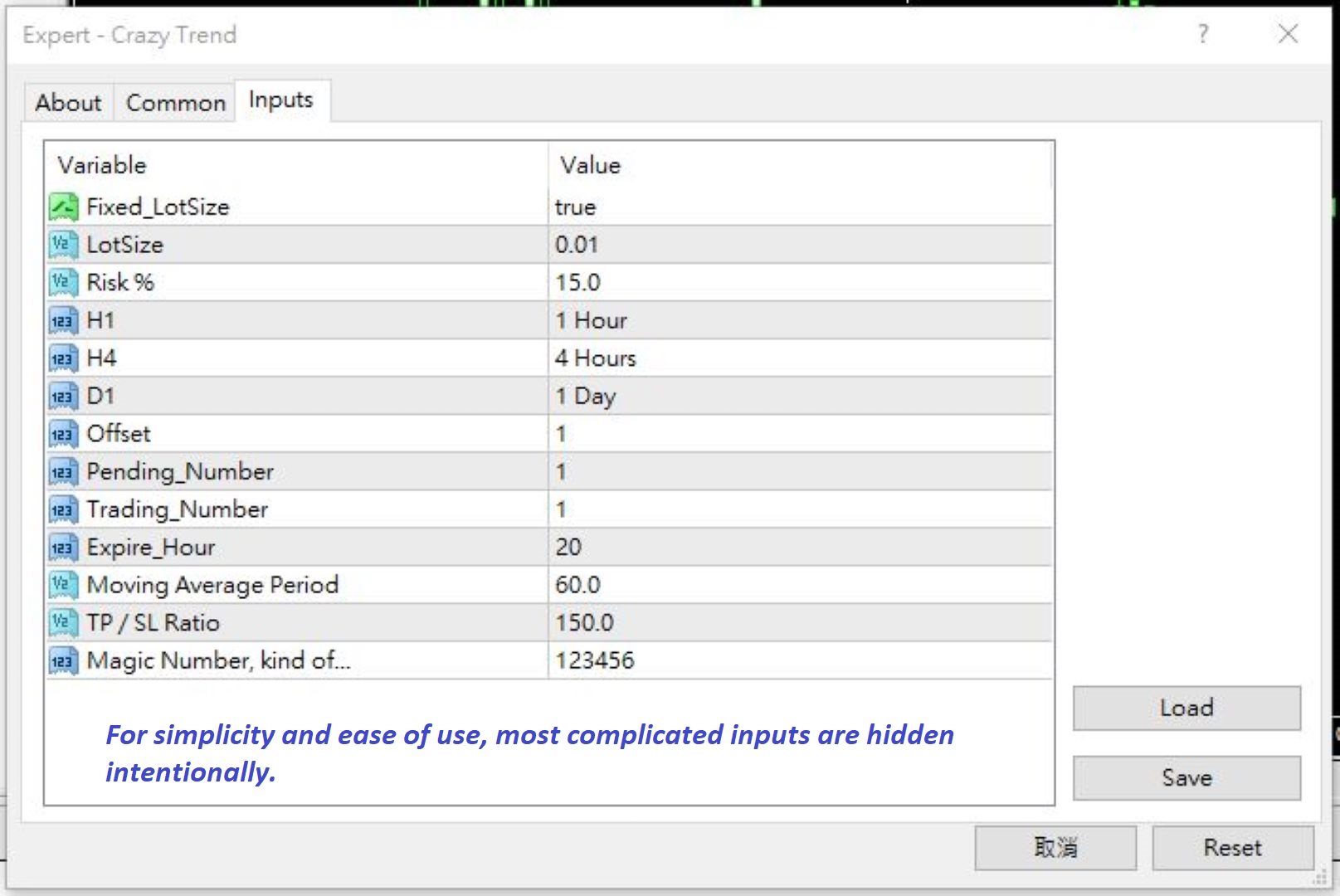Select the Trading_Number variable name
Screen dimensions: 1340x896
[178, 510]
